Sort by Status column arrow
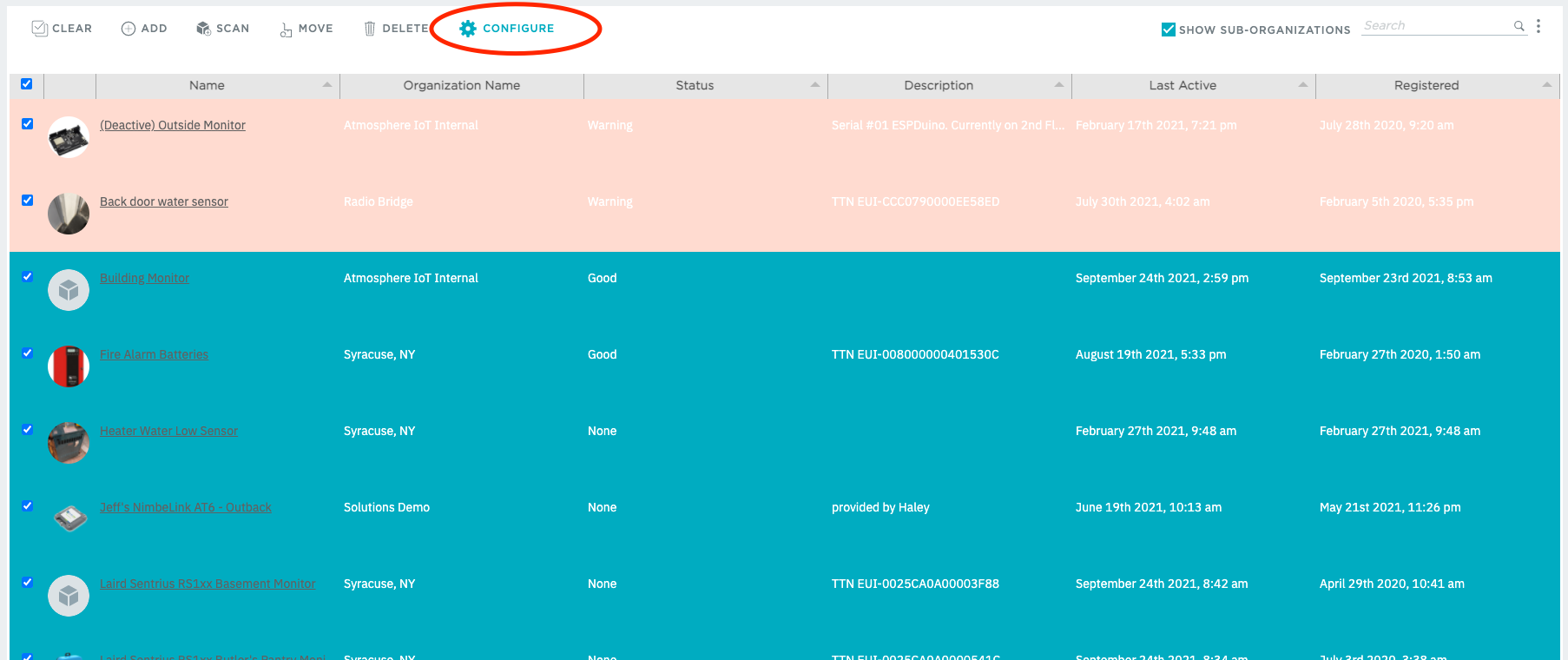 (815, 85)
